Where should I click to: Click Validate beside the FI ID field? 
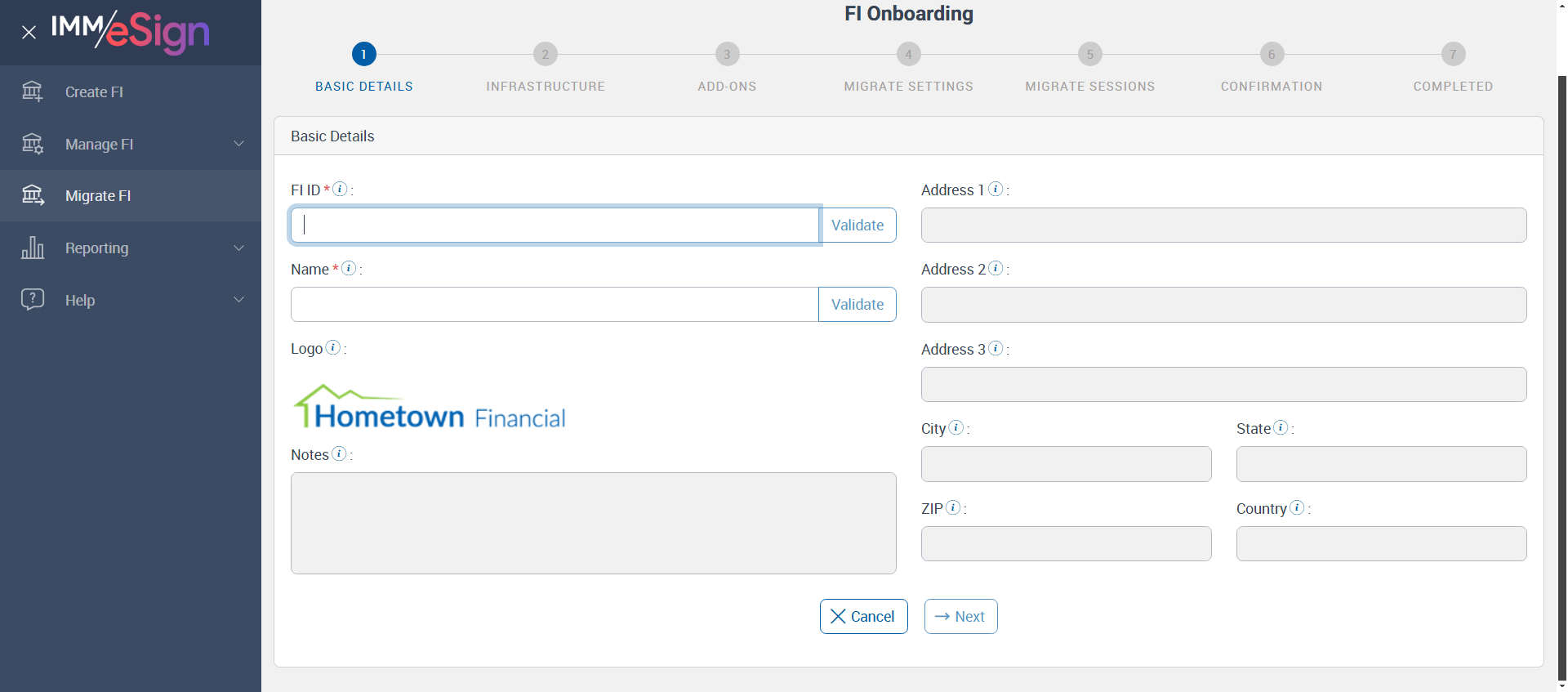[857, 225]
